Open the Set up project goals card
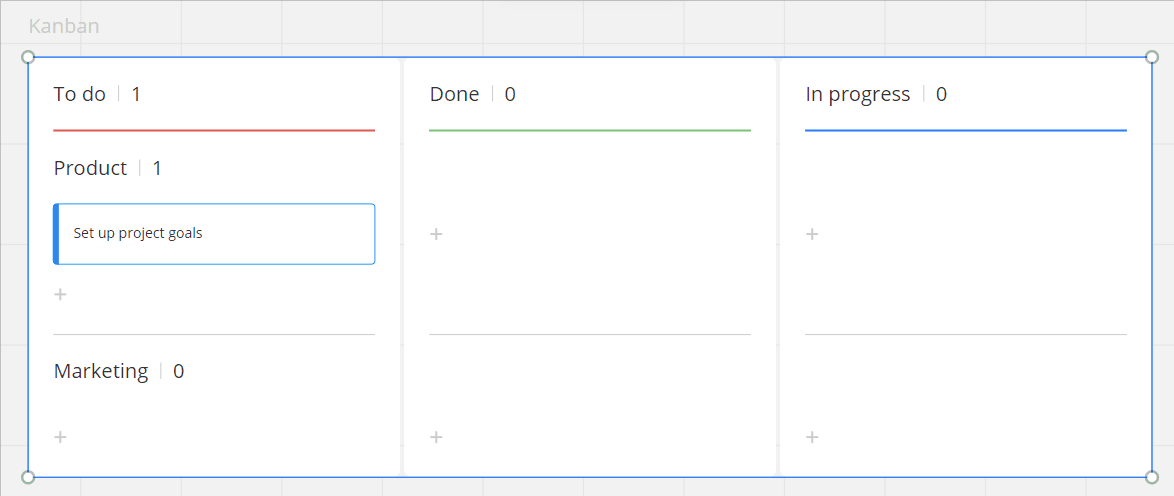The height and width of the screenshot is (496, 1174). point(214,234)
